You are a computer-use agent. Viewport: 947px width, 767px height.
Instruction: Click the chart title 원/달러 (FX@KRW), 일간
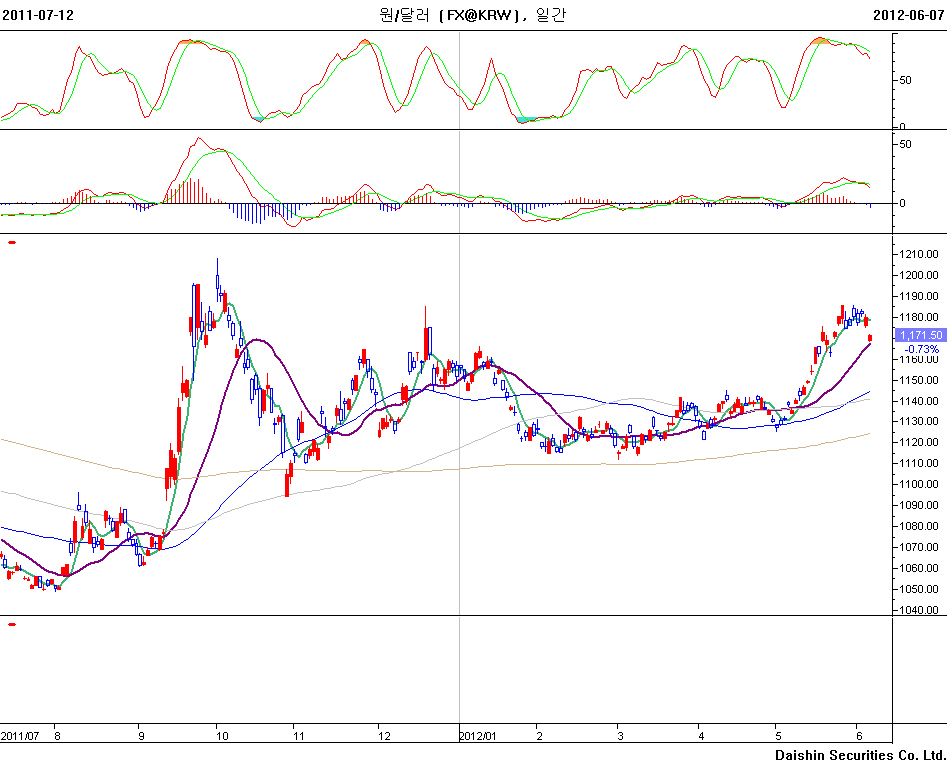coord(472,15)
